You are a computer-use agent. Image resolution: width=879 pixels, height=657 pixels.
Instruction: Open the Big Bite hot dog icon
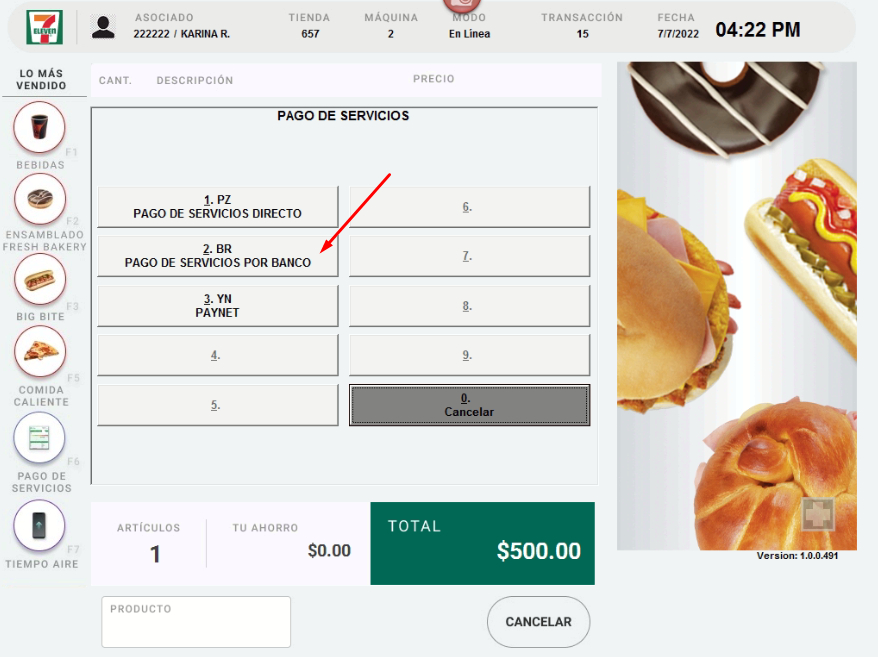click(40, 279)
